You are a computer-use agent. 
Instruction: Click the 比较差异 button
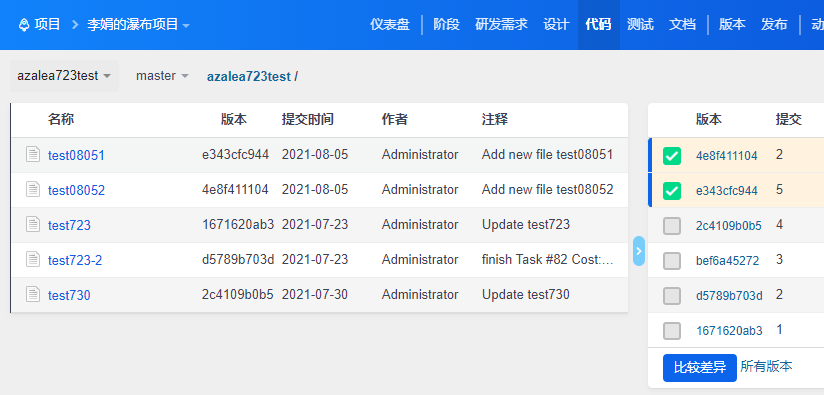coord(699,368)
